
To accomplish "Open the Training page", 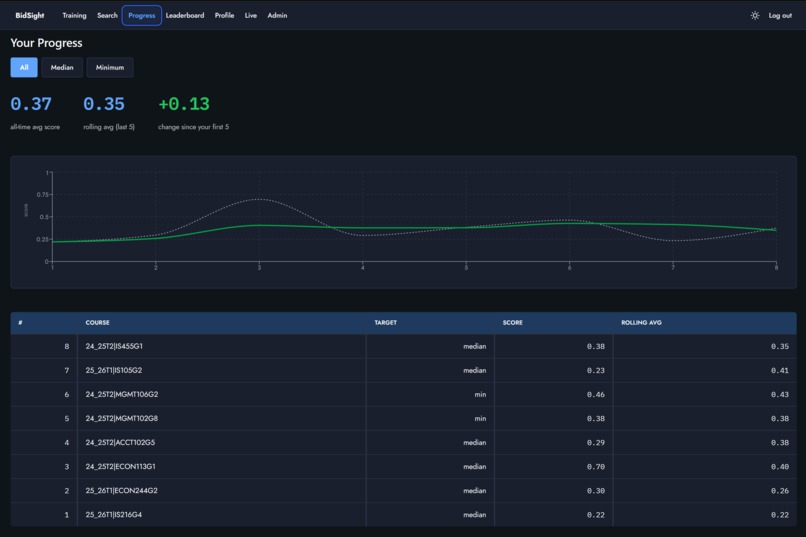I will pyautogui.click(x=75, y=15).
